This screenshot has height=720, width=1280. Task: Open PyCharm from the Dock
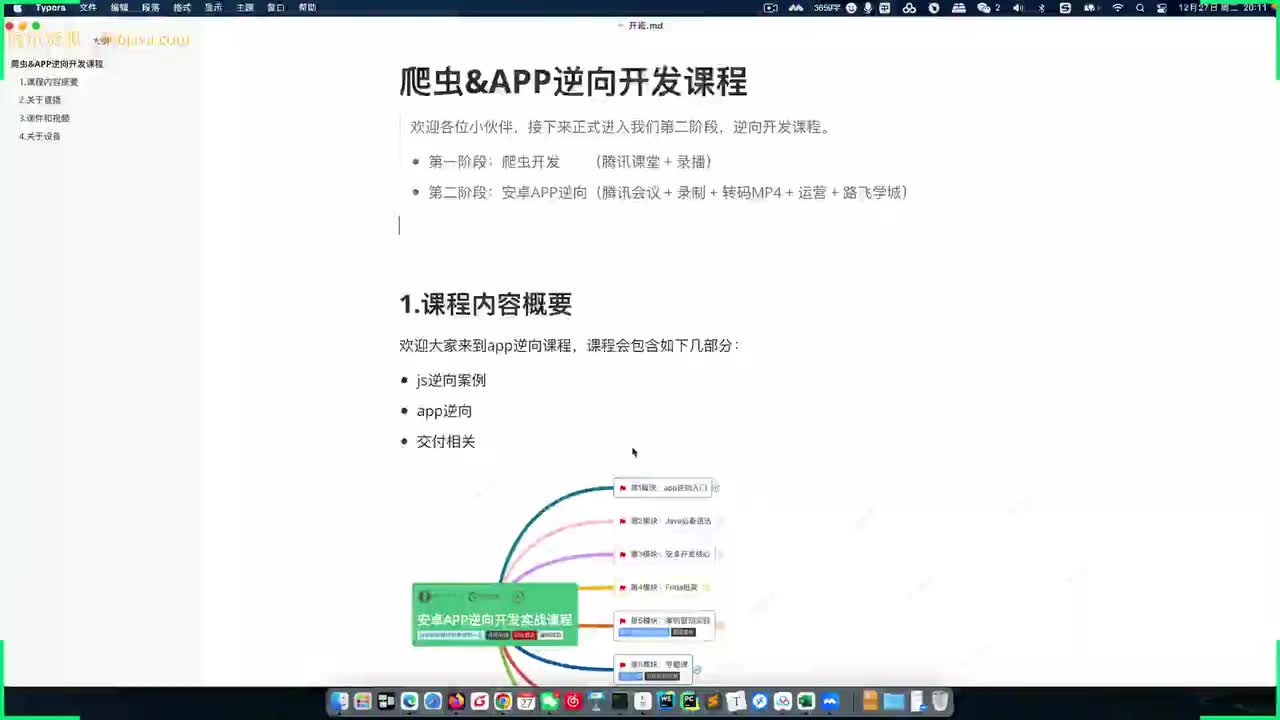689,702
